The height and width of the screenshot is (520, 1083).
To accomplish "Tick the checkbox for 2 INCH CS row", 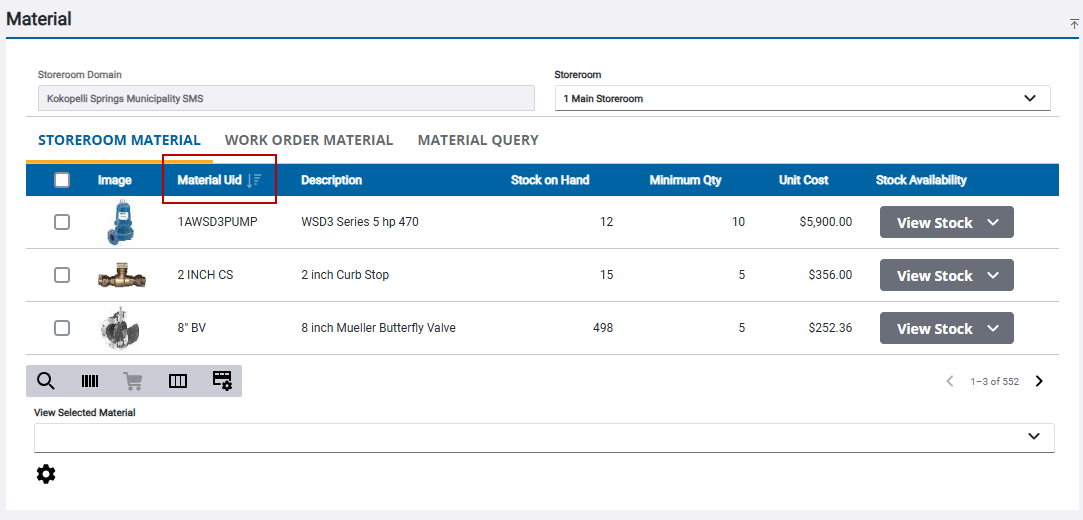I will [x=62, y=275].
